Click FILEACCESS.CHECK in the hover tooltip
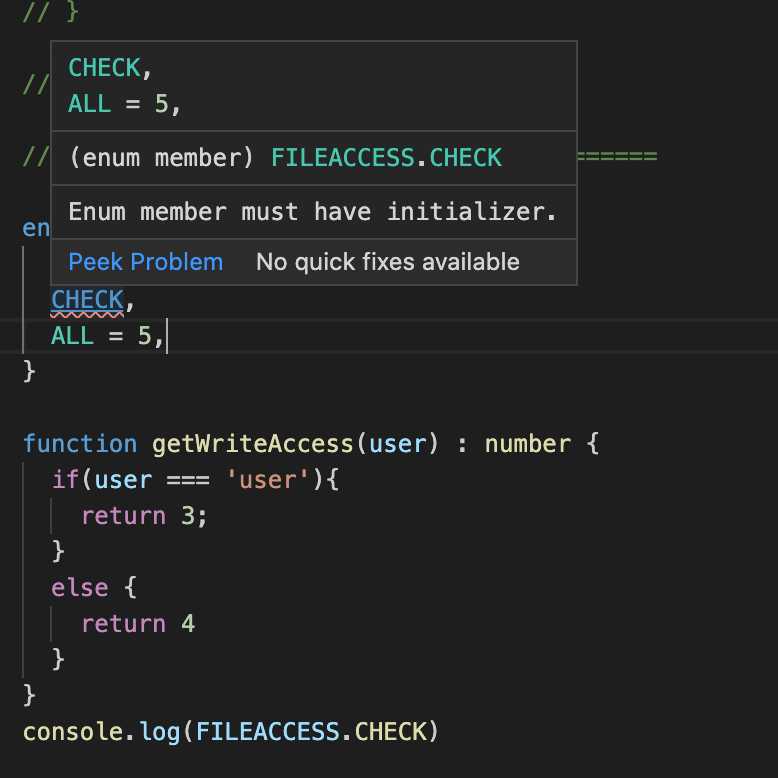This screenshot has width=778, height=778. (x=386, y=158)
